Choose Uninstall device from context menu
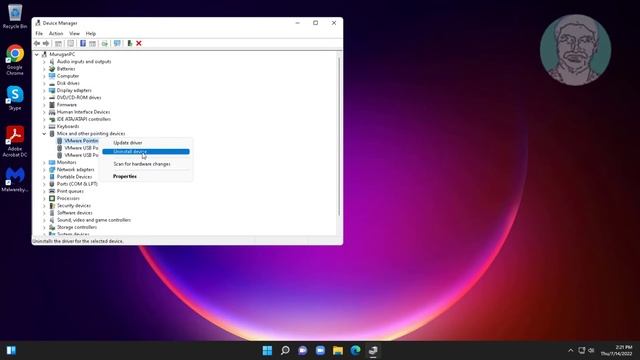This screenshot has height=360, width=640. 146,151
